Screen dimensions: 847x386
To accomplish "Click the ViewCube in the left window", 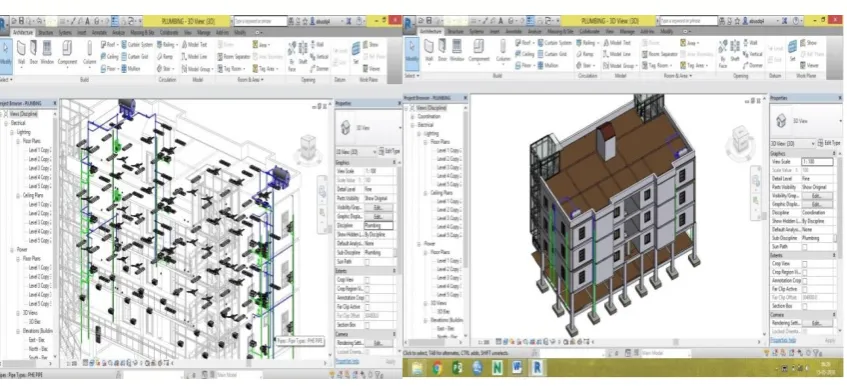I will 308,146.
